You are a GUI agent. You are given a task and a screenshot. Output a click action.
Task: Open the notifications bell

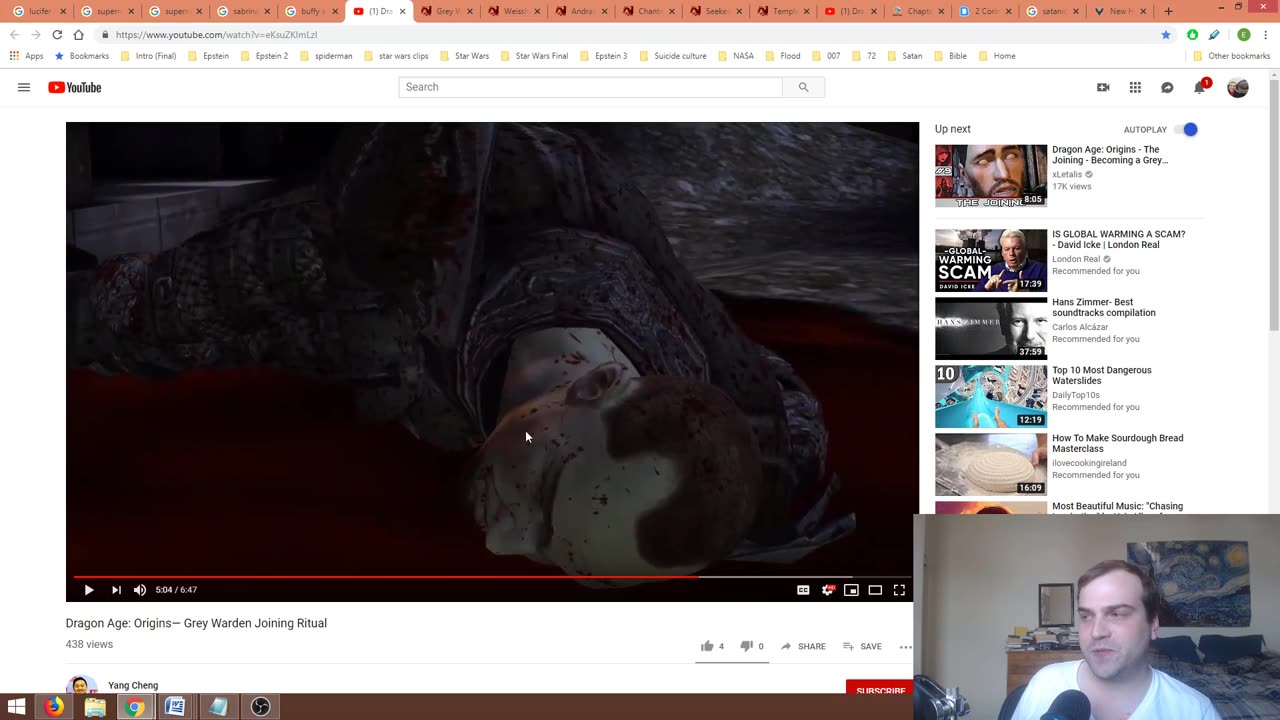(x=1200, y=87)
